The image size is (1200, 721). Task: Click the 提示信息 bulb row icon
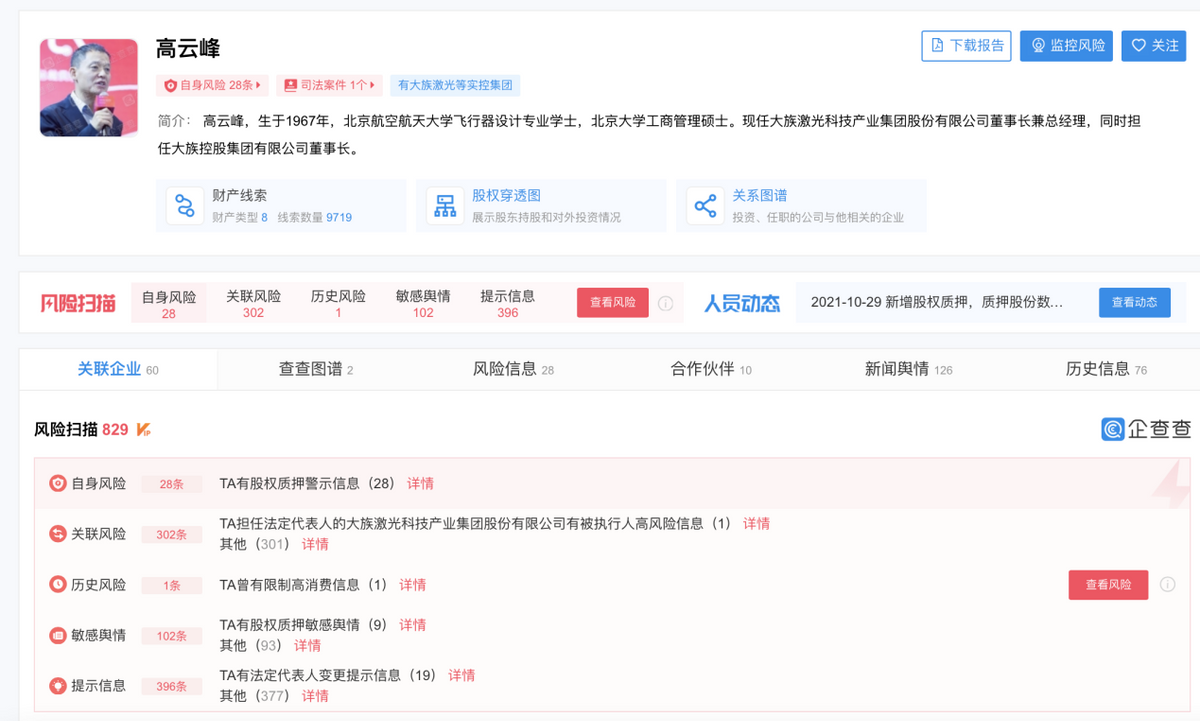click(x=57, y=686)
